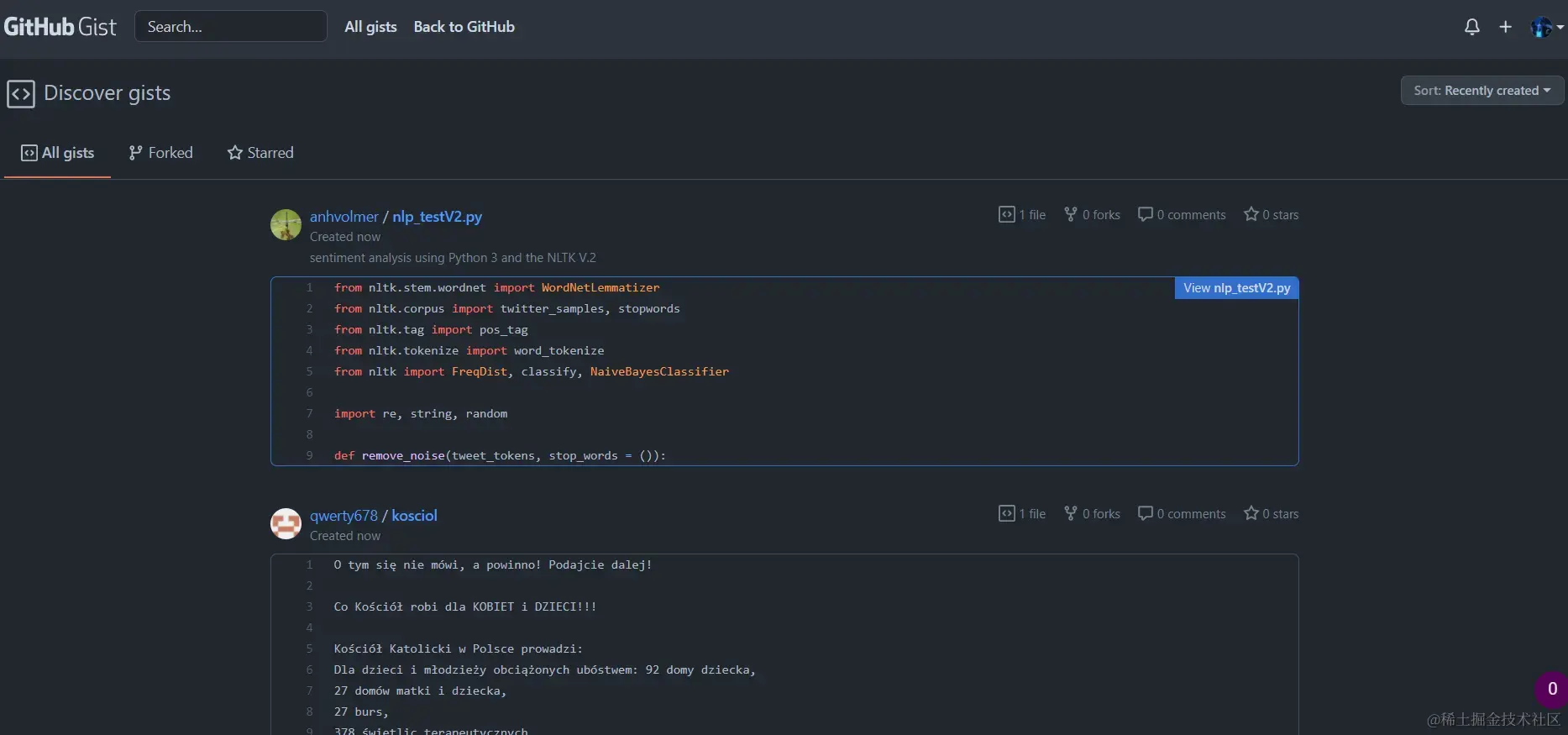Click the View nlp_testV2.py button
This screenshot has width=1568, height=735.
pyautogui.click(x=1236, y=288)
